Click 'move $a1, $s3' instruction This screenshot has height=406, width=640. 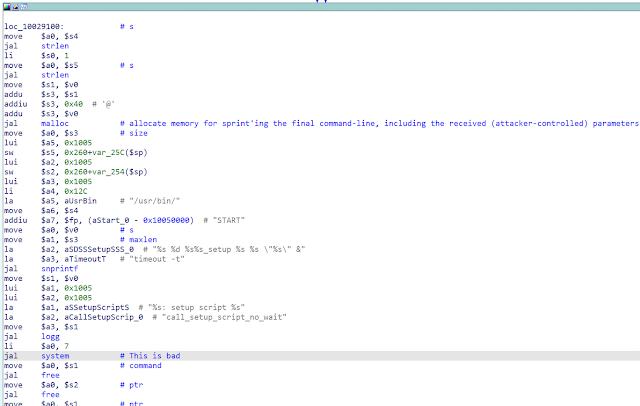41,240
